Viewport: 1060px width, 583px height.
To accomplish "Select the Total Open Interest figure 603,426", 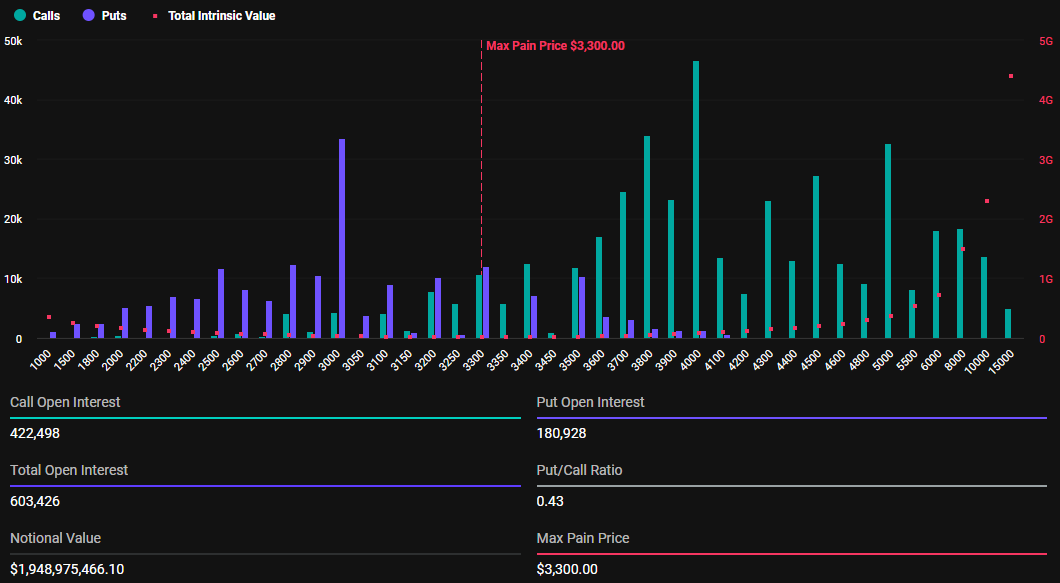I will coord(35,501).
